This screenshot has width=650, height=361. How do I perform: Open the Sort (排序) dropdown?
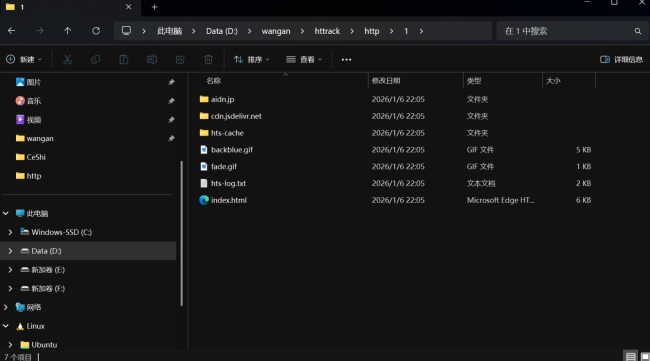[252, 60]
